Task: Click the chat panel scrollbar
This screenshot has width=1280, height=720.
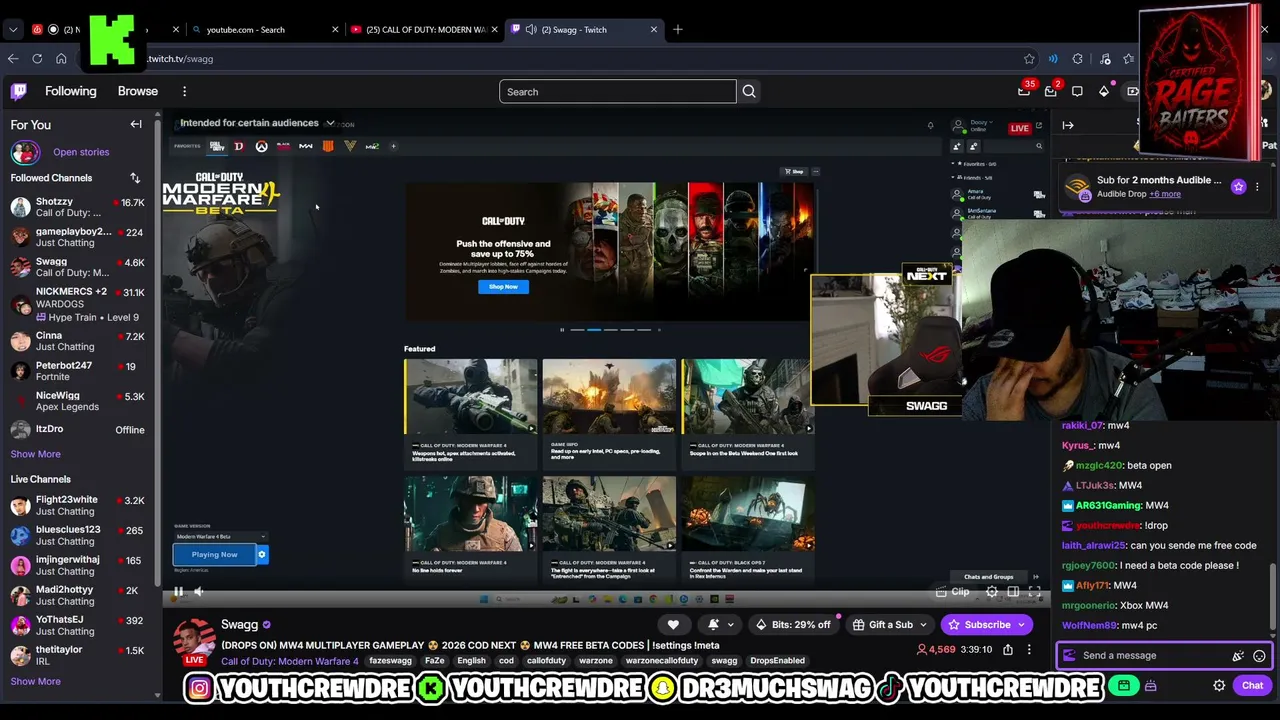Action: coord(1273,598)
